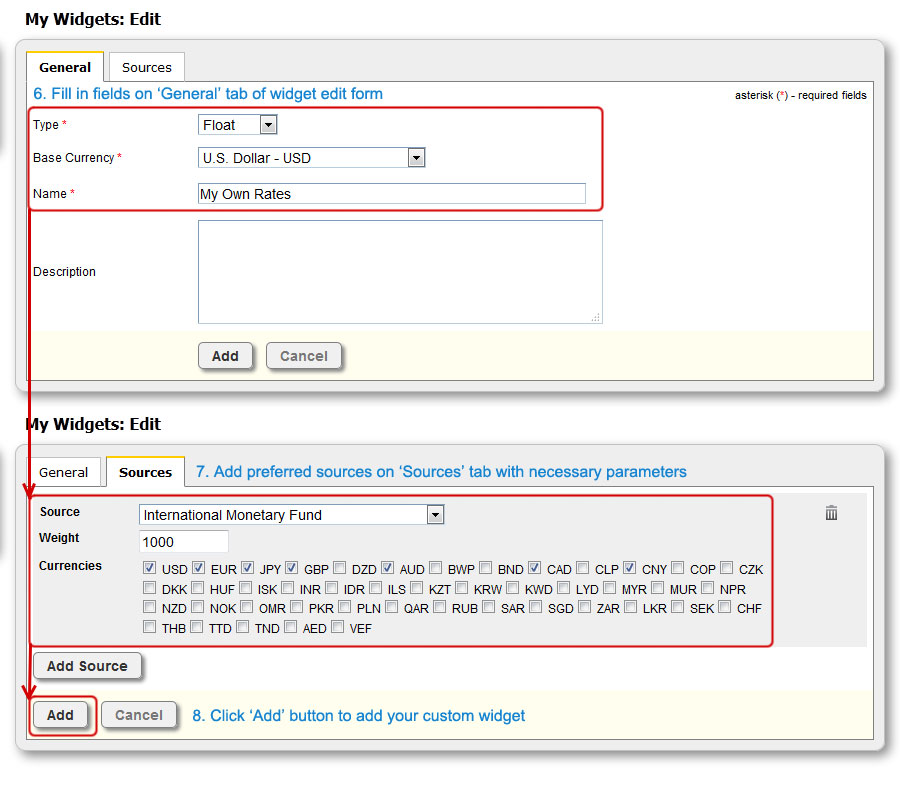
Task: Check the VEF currency checkbox
Action: (338, 627)
